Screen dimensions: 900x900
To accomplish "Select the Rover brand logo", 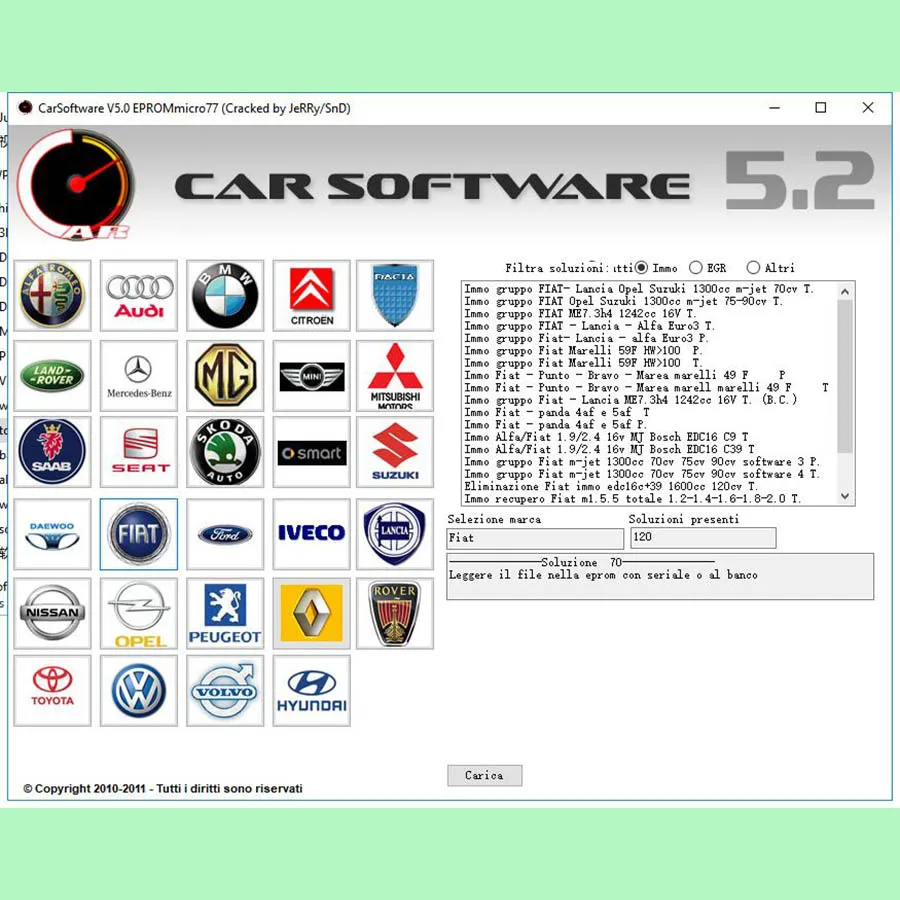I will pyautogui.click(x=395, y=614).
